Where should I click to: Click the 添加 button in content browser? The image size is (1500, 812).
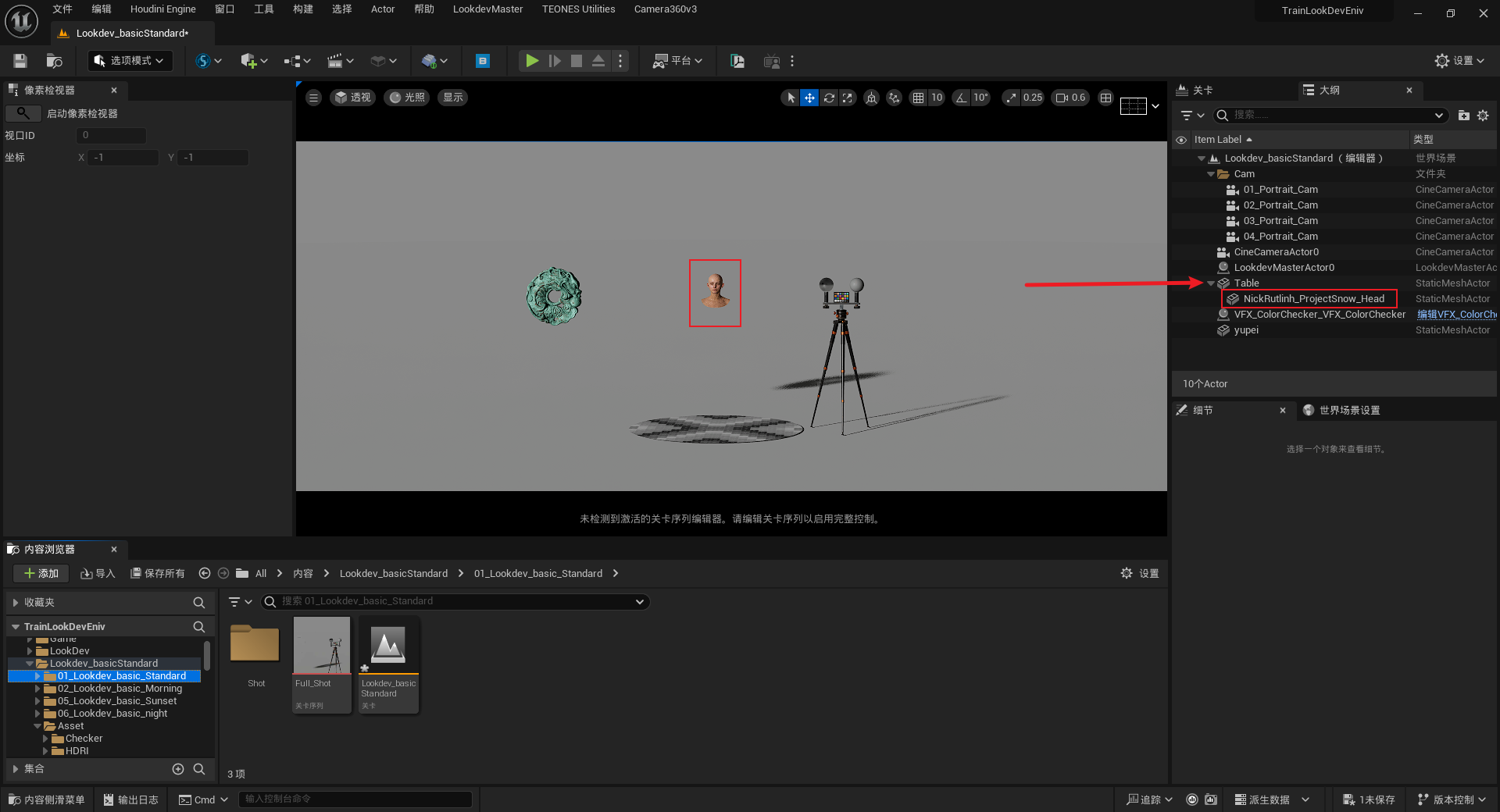(x=41, y=574)
